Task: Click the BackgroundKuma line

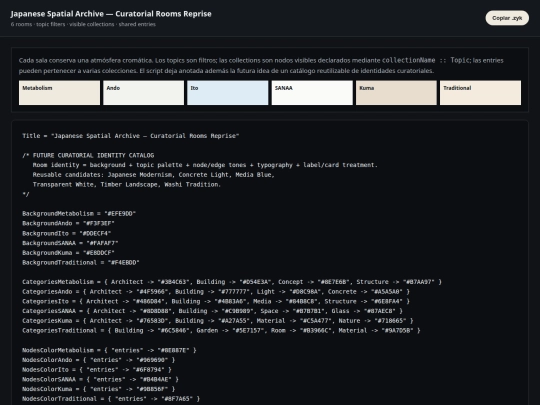Action: (x=68, y=252)
